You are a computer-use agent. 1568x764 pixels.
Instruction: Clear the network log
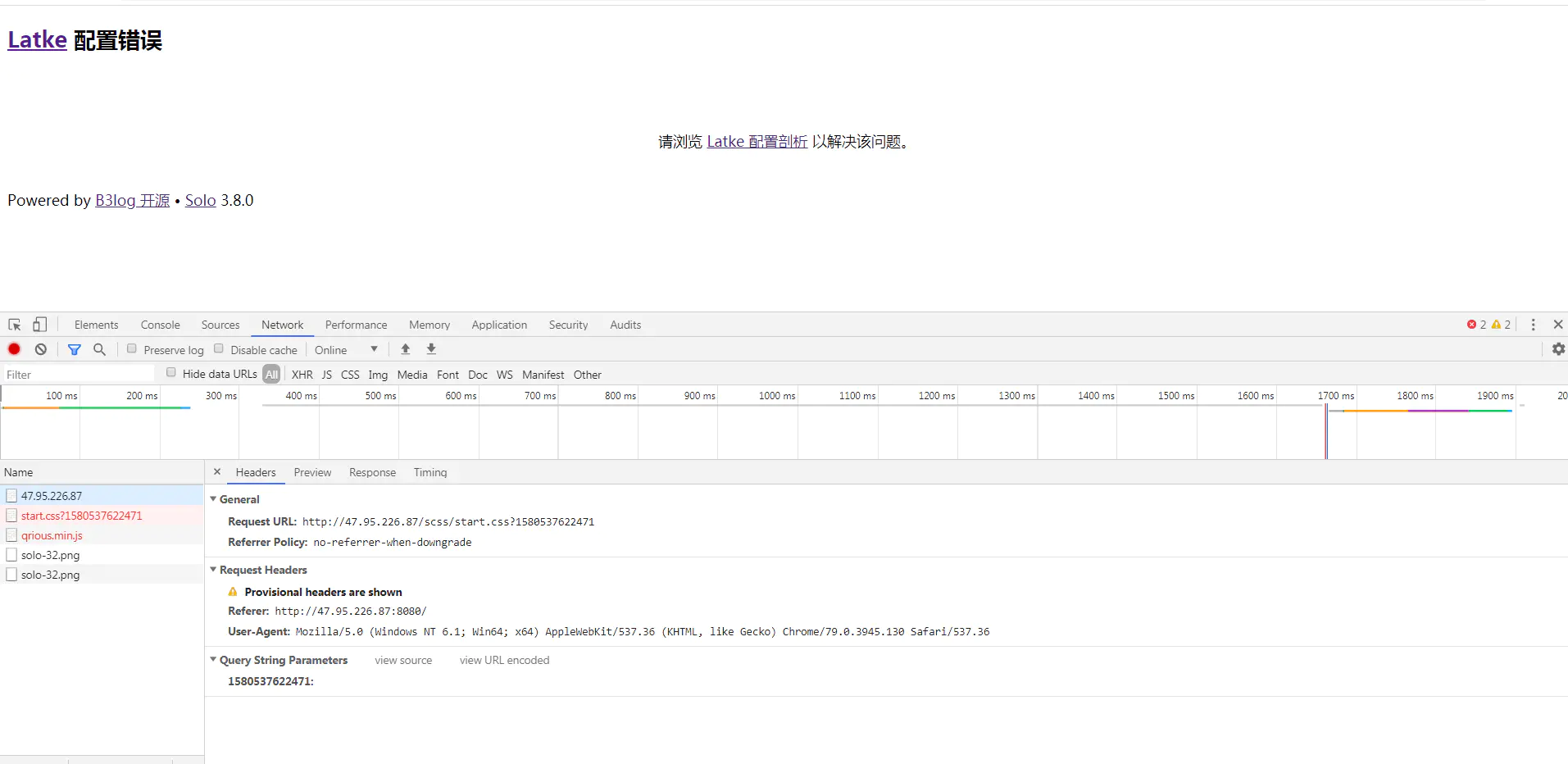41,349
